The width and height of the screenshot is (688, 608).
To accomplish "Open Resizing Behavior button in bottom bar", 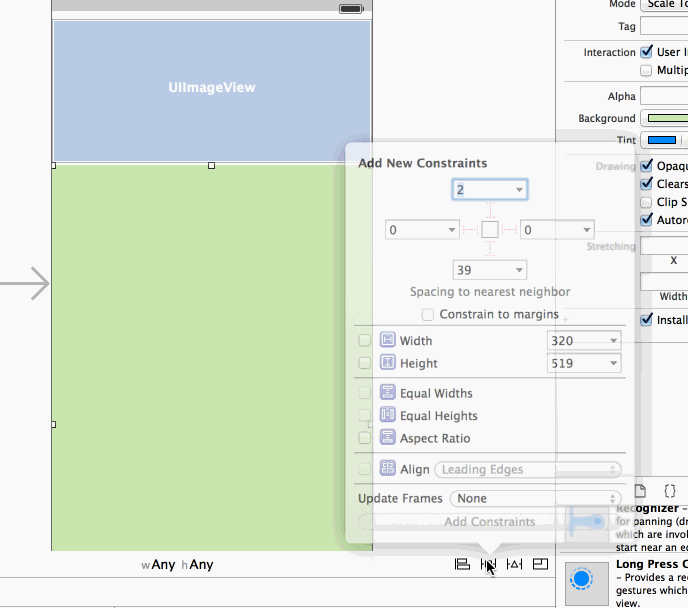I will (x=540, y=564).
